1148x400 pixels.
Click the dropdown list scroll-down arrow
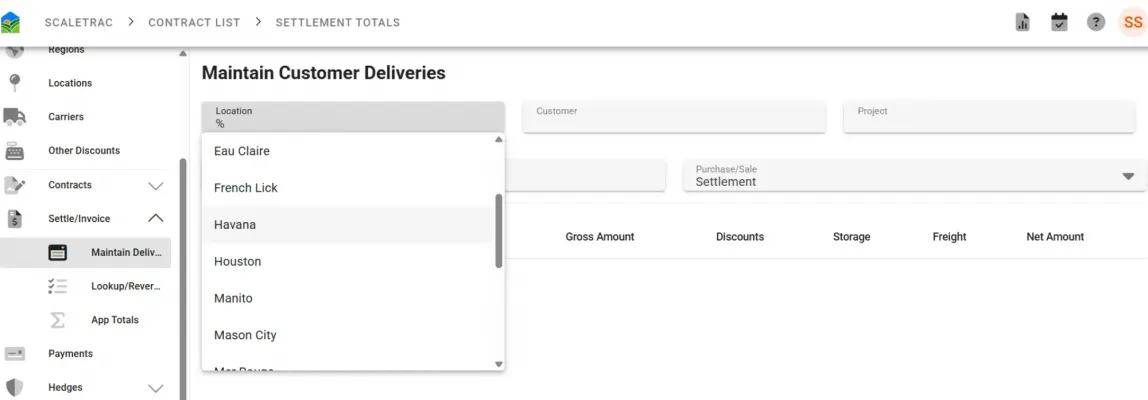[x=499, y=364]
